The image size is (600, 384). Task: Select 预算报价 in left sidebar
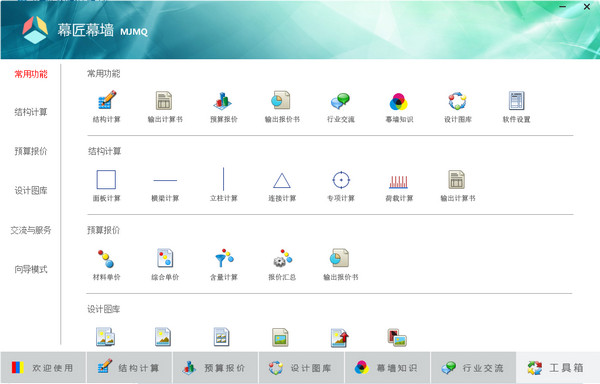click(31, 151)
